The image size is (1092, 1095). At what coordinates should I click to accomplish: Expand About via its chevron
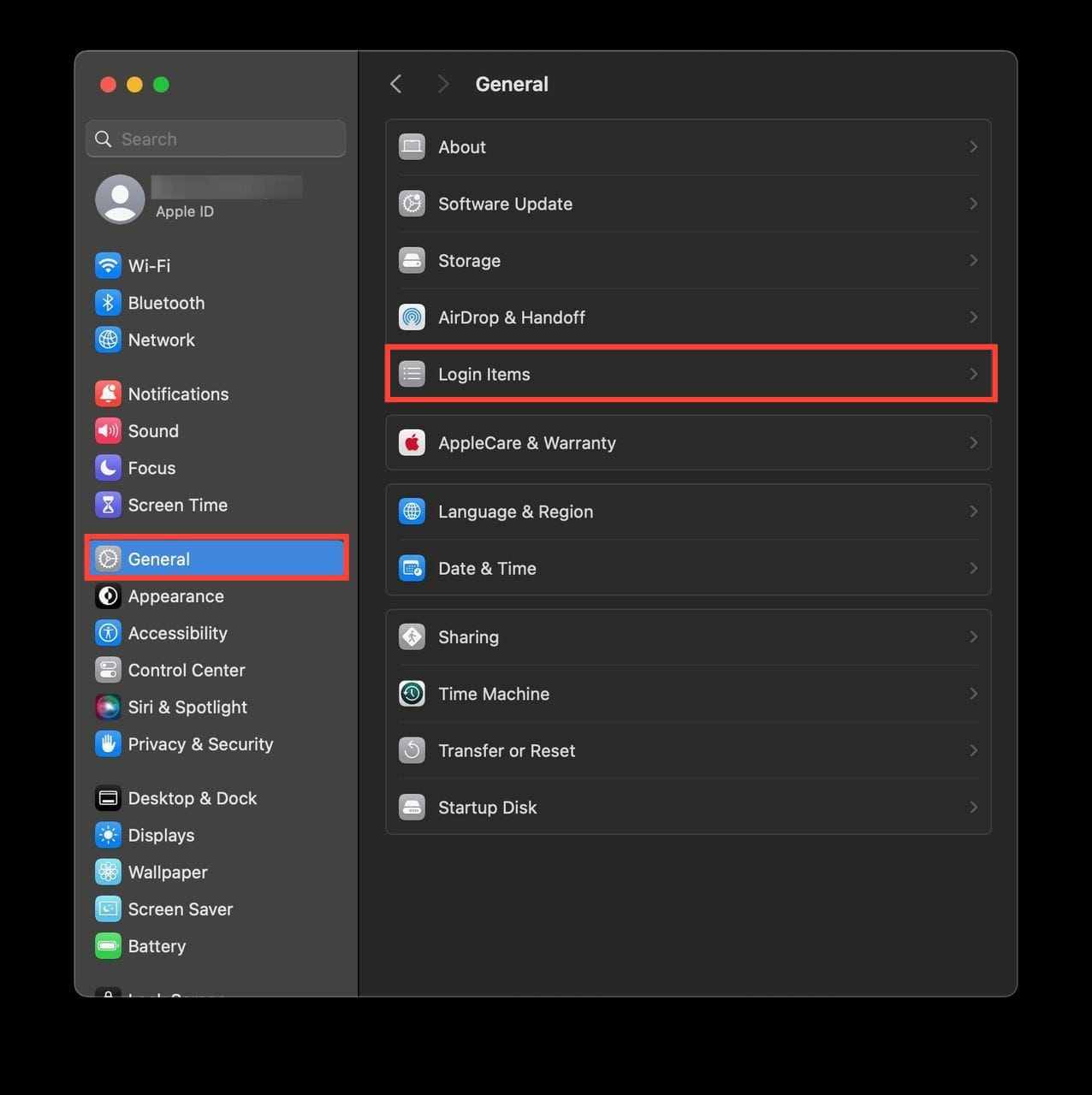(x=973, y=147)
